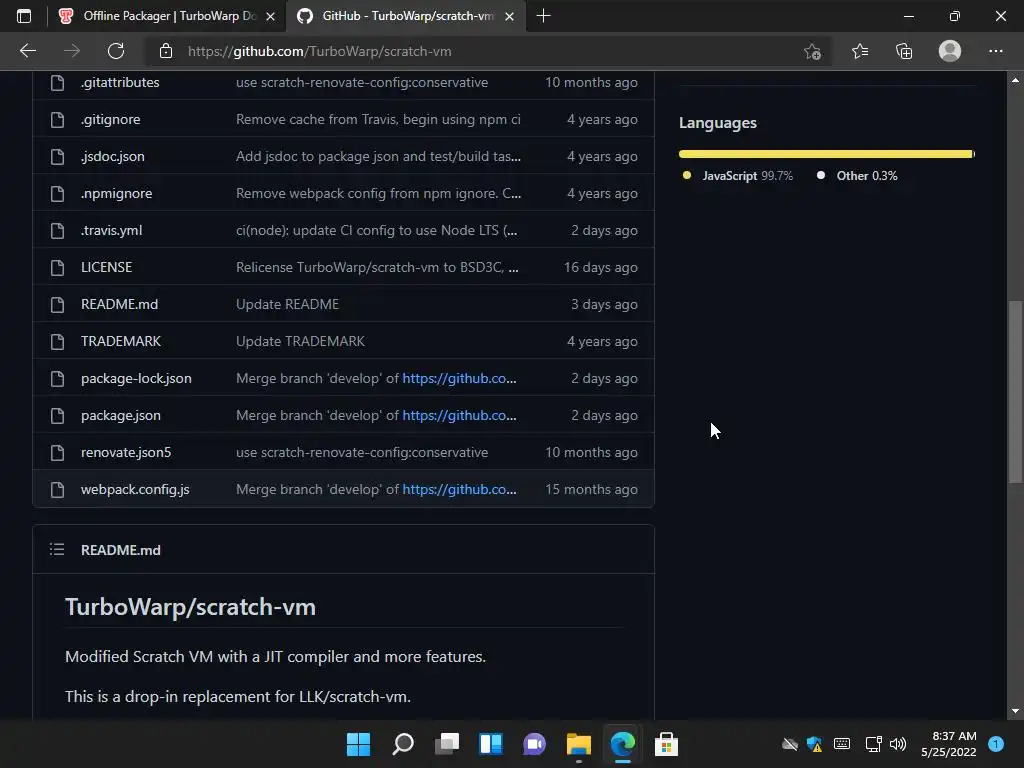The image size is (1024, 768).
Task: Open the browser profile avatar
Action: 950,51
